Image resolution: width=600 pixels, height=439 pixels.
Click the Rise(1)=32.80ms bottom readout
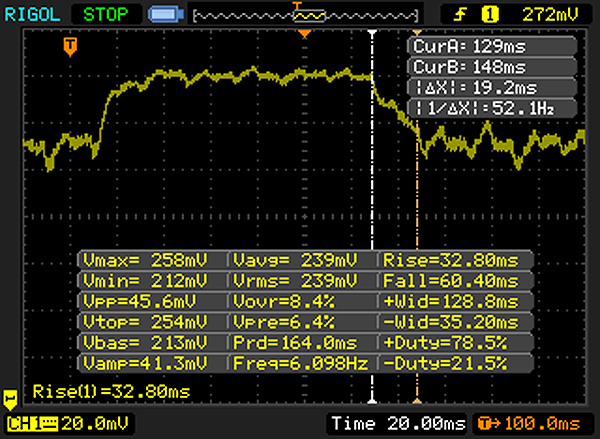111,392
